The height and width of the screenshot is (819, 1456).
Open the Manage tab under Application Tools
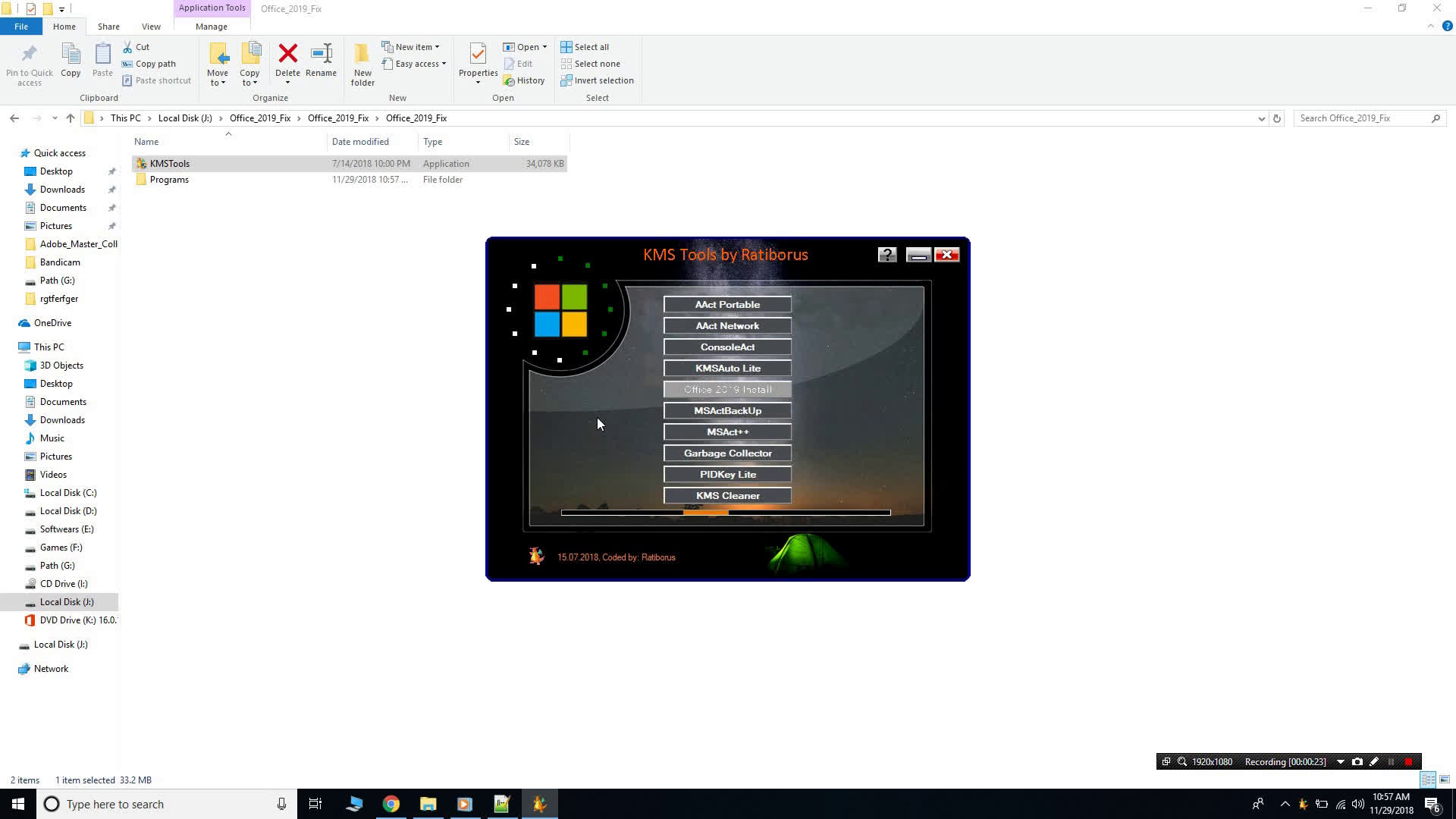coord(211,26)
